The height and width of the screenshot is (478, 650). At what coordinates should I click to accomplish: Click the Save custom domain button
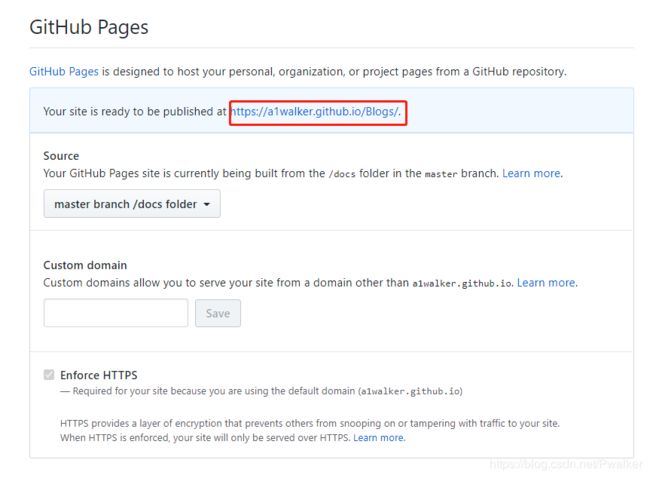[x=218, y=313]
